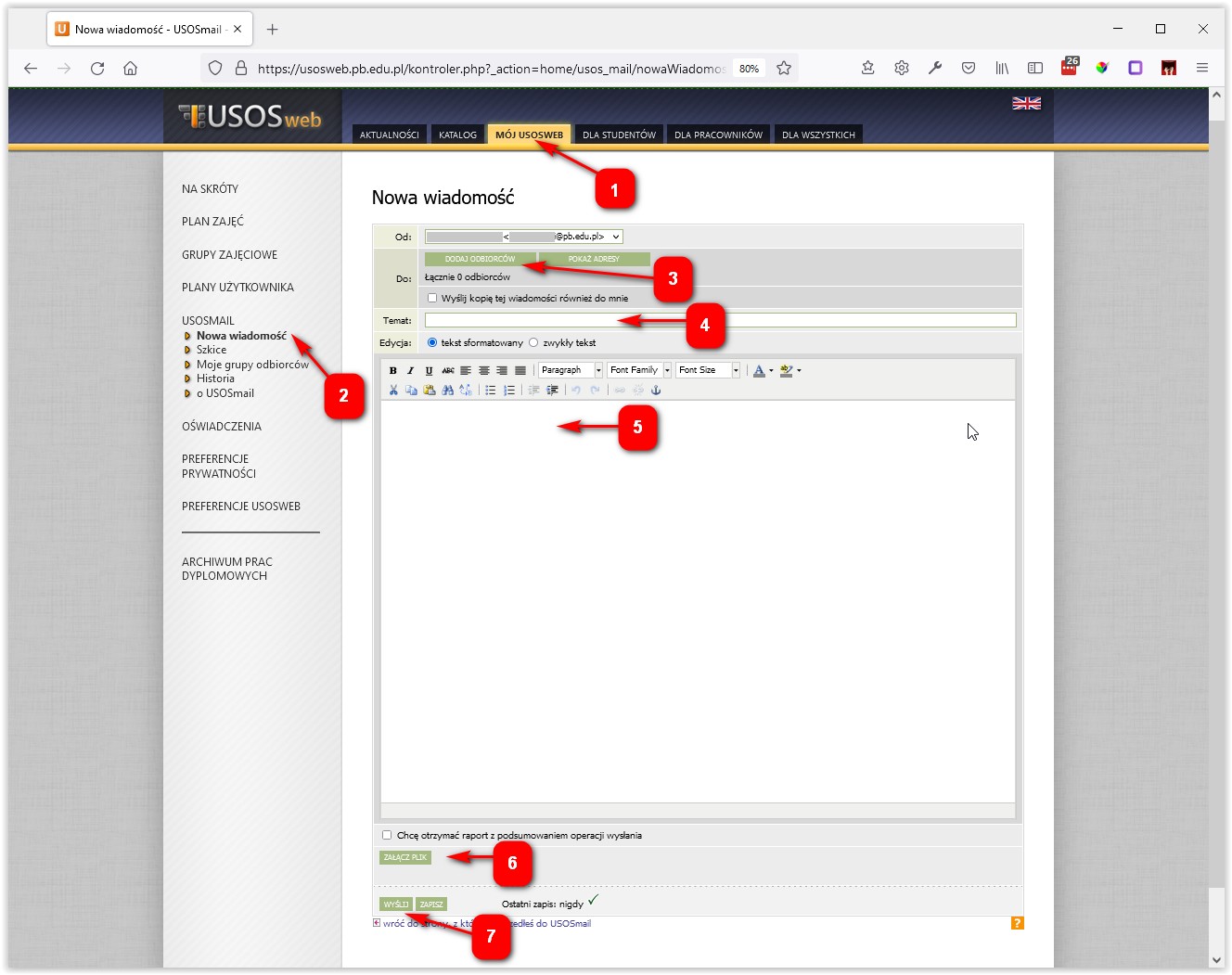Open the KATALOG tab
This screenshot has height=975, width=1232.
[457, 135]
